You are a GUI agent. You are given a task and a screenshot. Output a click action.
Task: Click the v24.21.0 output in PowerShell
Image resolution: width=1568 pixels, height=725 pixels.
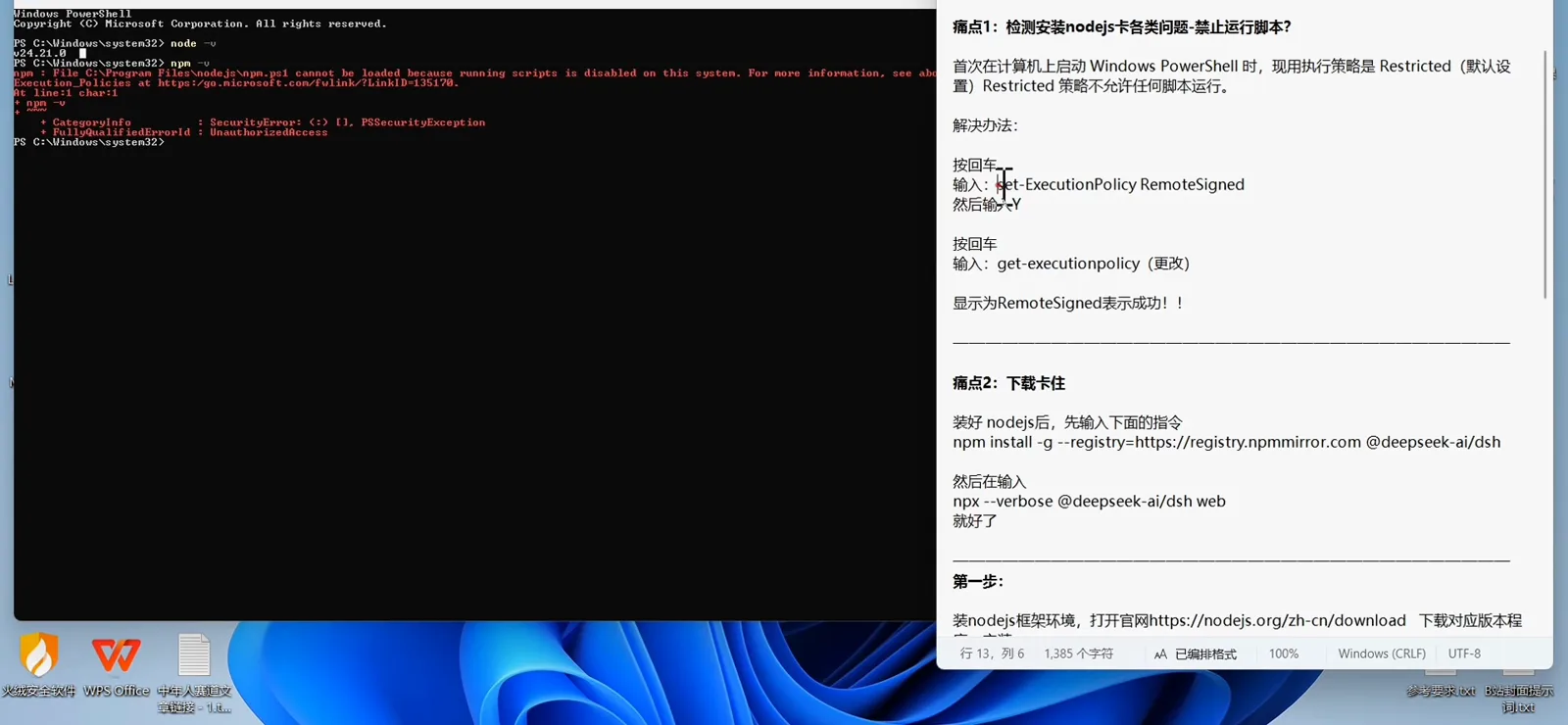[40, 53]
